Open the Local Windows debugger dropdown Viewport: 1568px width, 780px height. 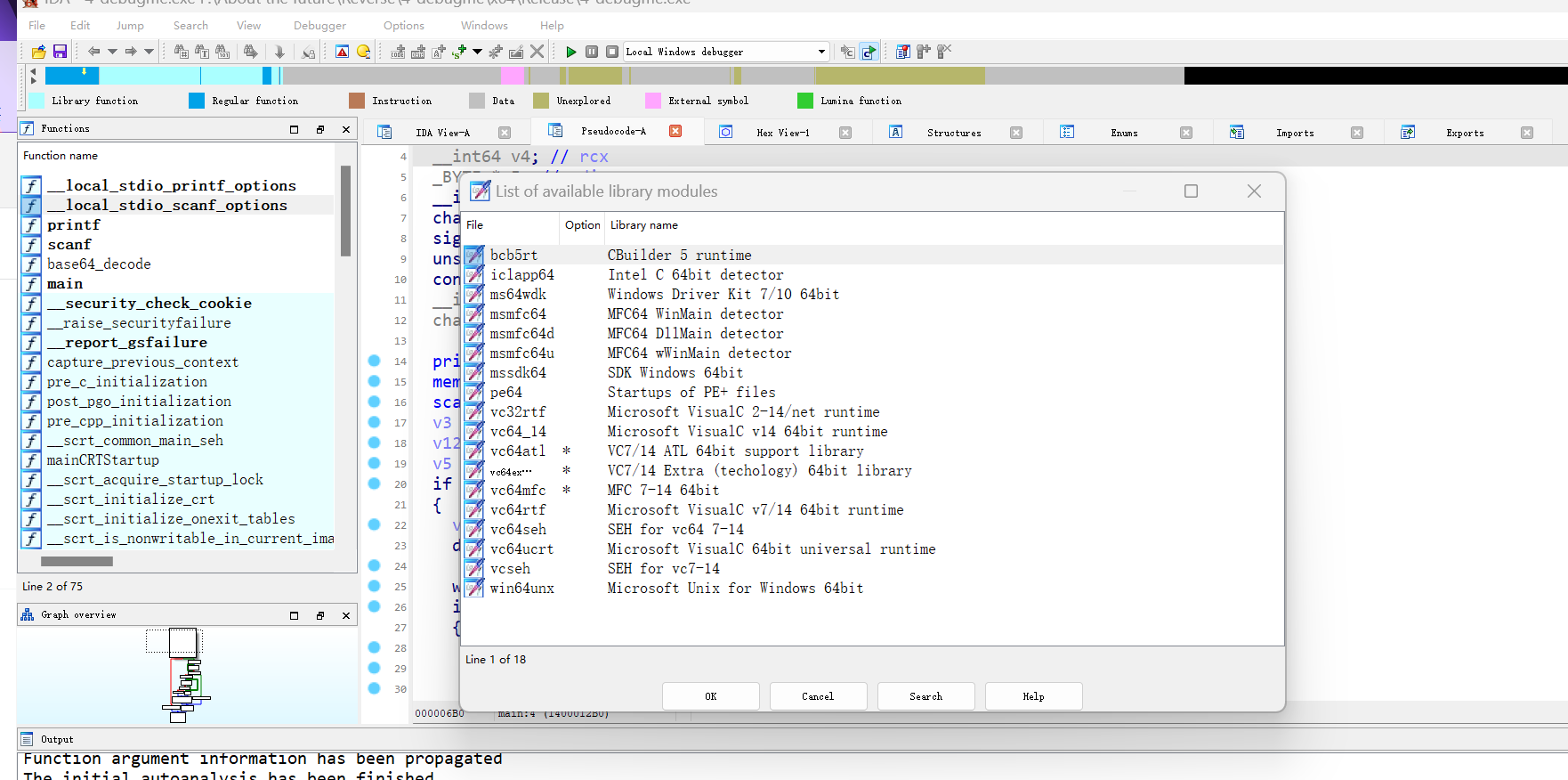point(821,52)
